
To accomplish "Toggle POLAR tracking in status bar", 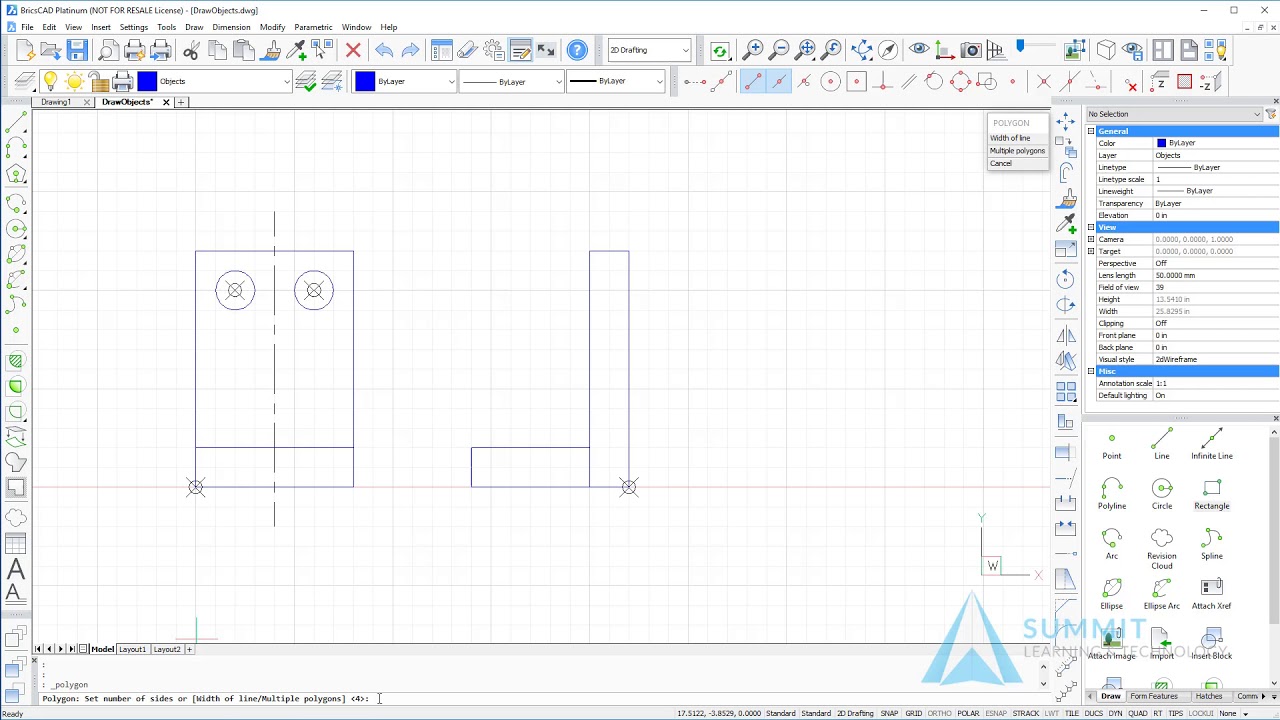I will coord(967,713).
